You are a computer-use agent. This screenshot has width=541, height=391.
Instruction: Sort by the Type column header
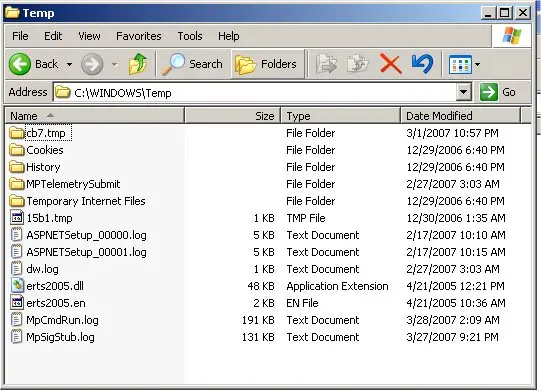[341, 116]
